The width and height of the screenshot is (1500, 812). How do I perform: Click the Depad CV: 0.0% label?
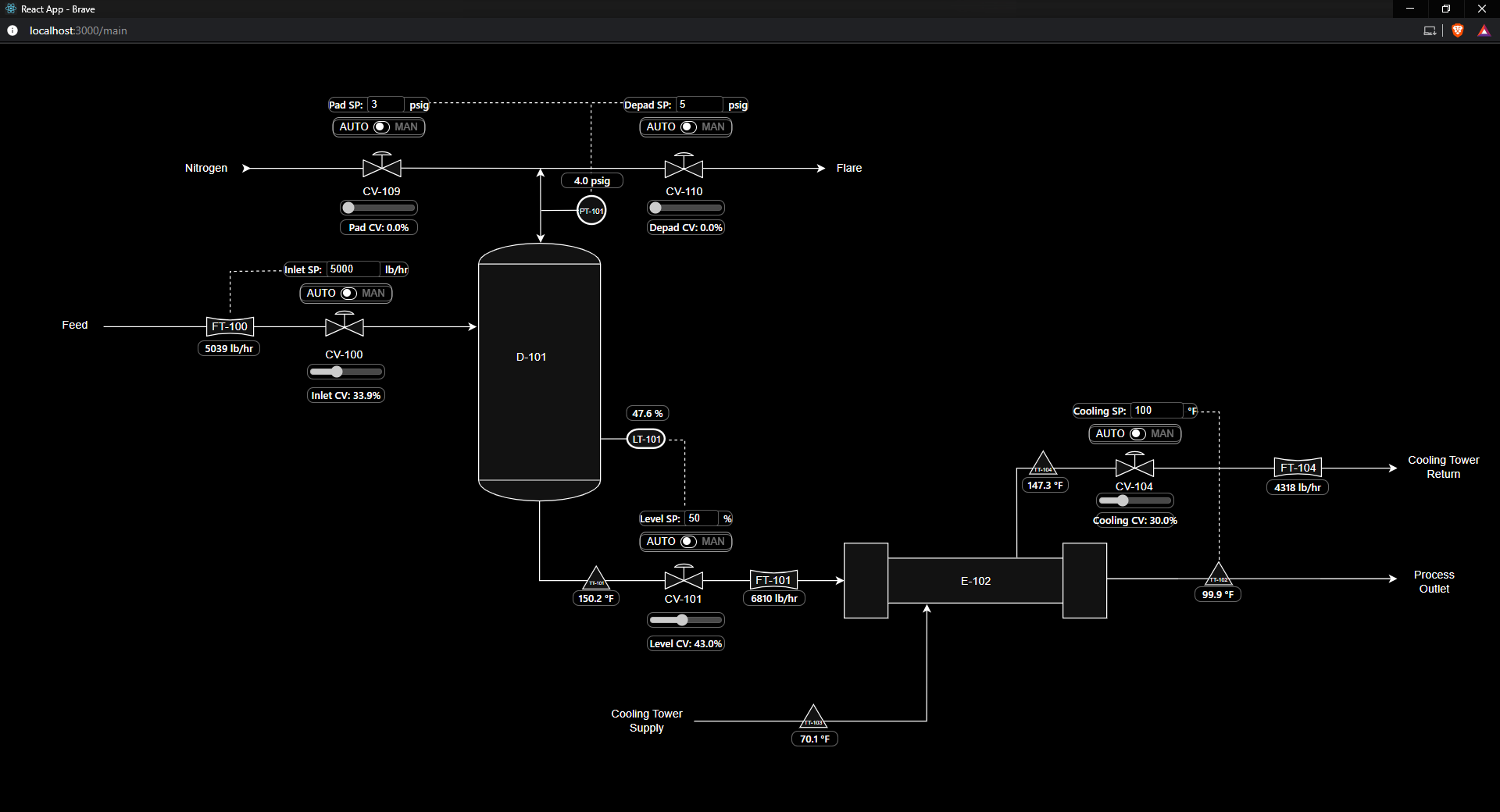(685, 227)
